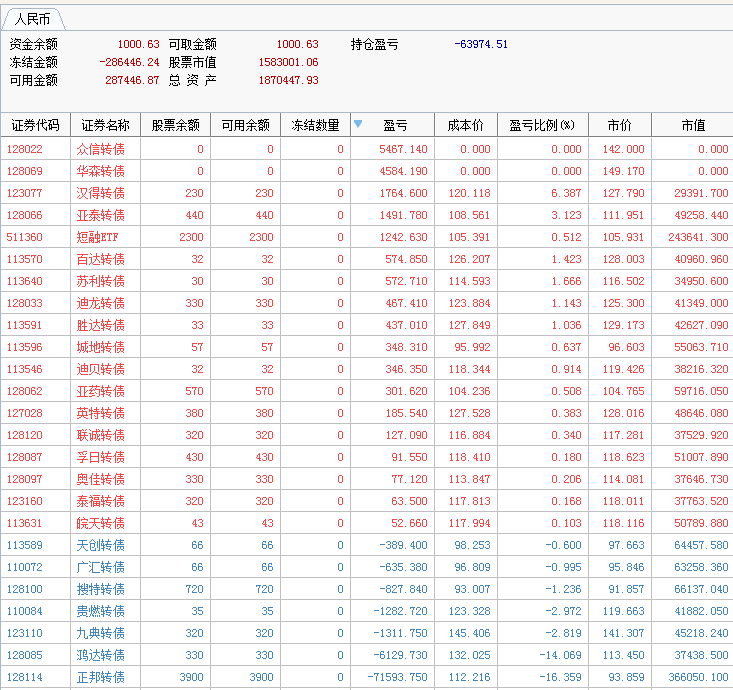The image size is (733, 690).
Task: Click the 市值 column header
Action: [692, 125]
